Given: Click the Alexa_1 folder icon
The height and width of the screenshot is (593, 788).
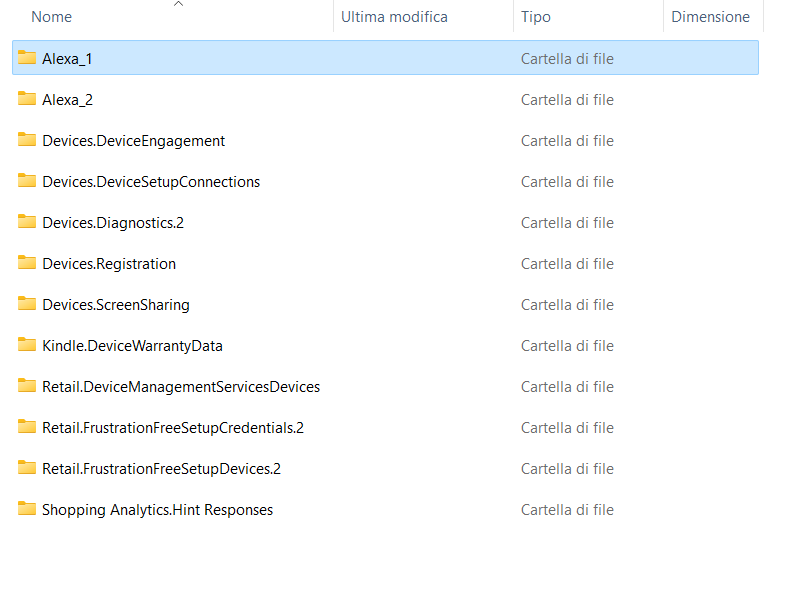Looking at the screenshot, I should (27, 57).
